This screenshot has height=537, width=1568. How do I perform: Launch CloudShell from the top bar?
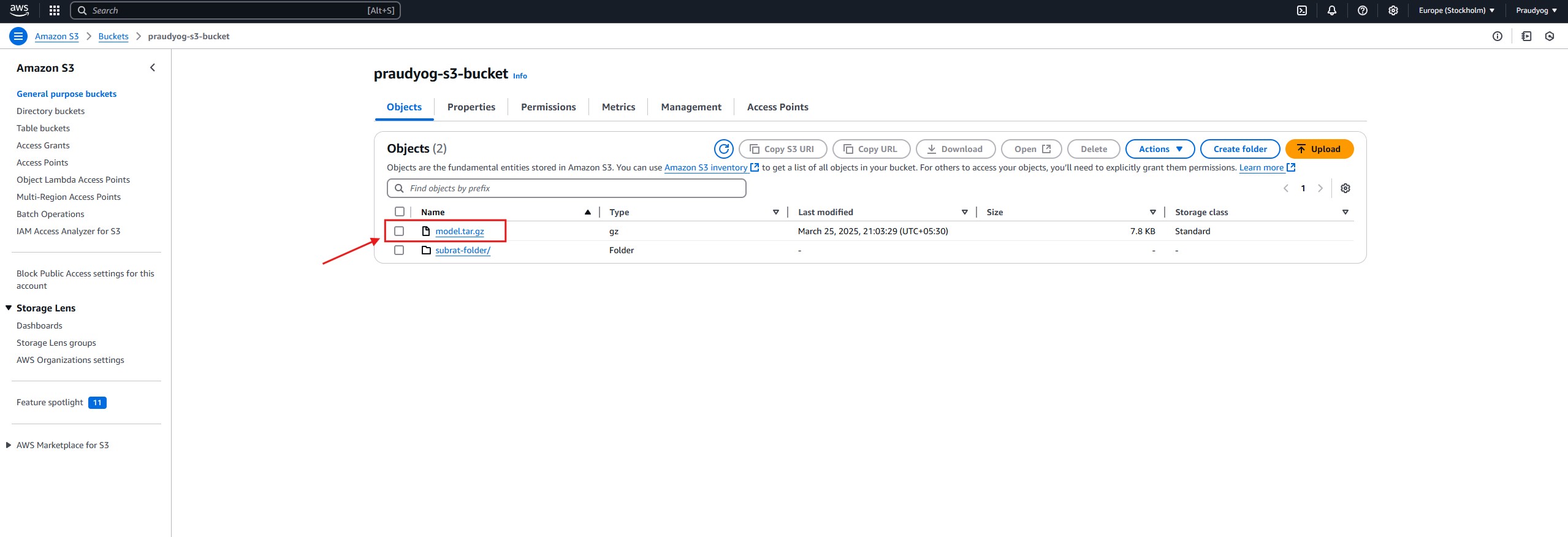pos(1302,10)
